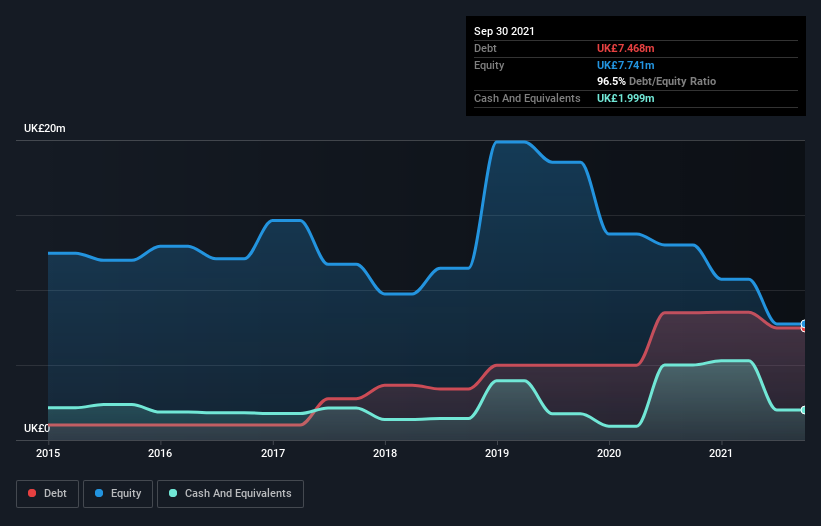The width and height of the screenshot is (821, 526).
Task: Click the teal Cash legend dot
Action: click(173, 493)
